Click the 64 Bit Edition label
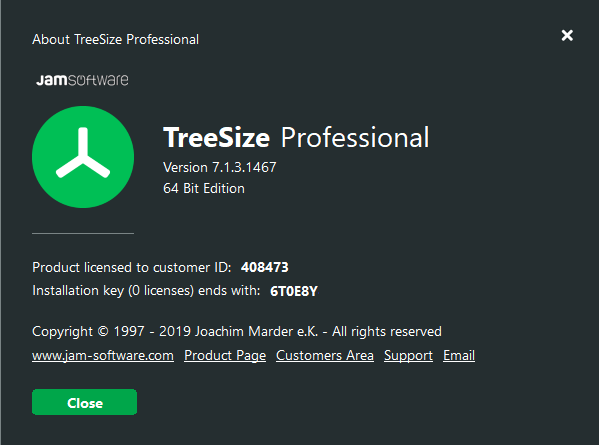Image resolution: width=599 pixels, height=445 pixels. 204,188
